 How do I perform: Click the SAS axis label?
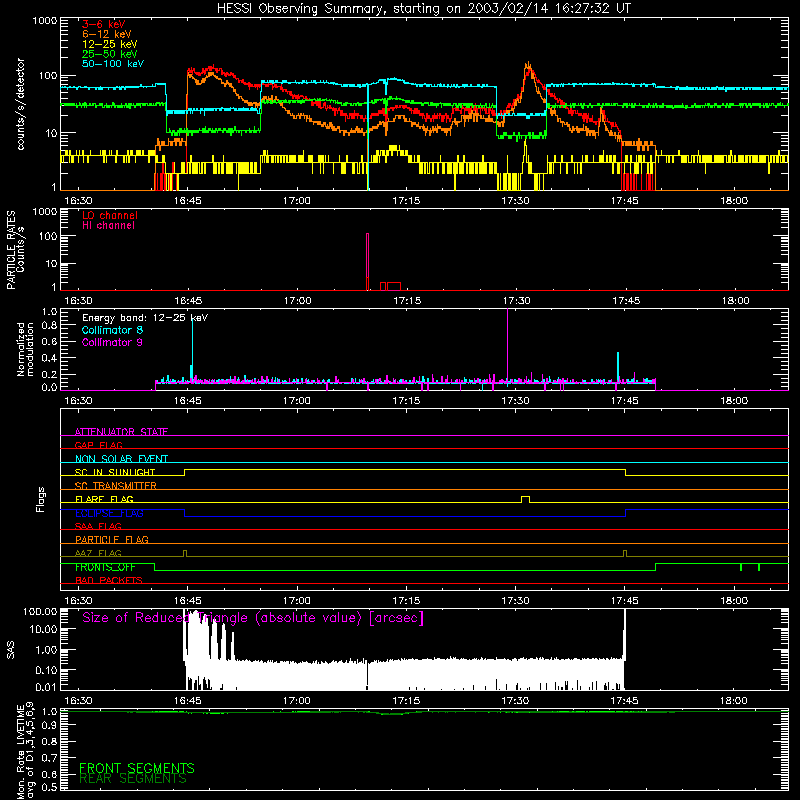coord(10,649)
